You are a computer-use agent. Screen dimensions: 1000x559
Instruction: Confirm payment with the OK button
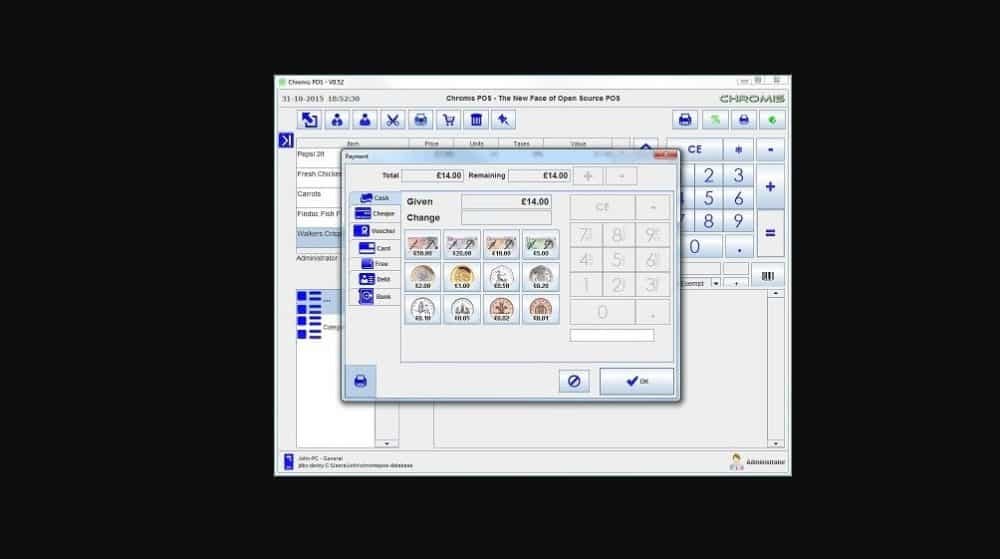636,381
